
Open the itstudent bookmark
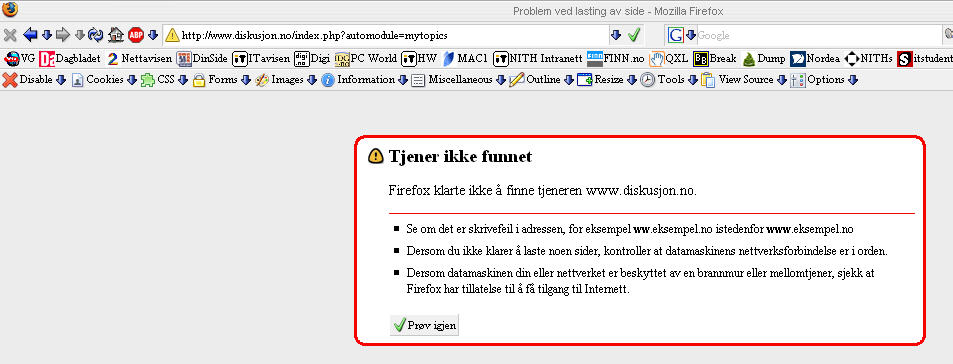pyautogui.click(x=924, y=59)
